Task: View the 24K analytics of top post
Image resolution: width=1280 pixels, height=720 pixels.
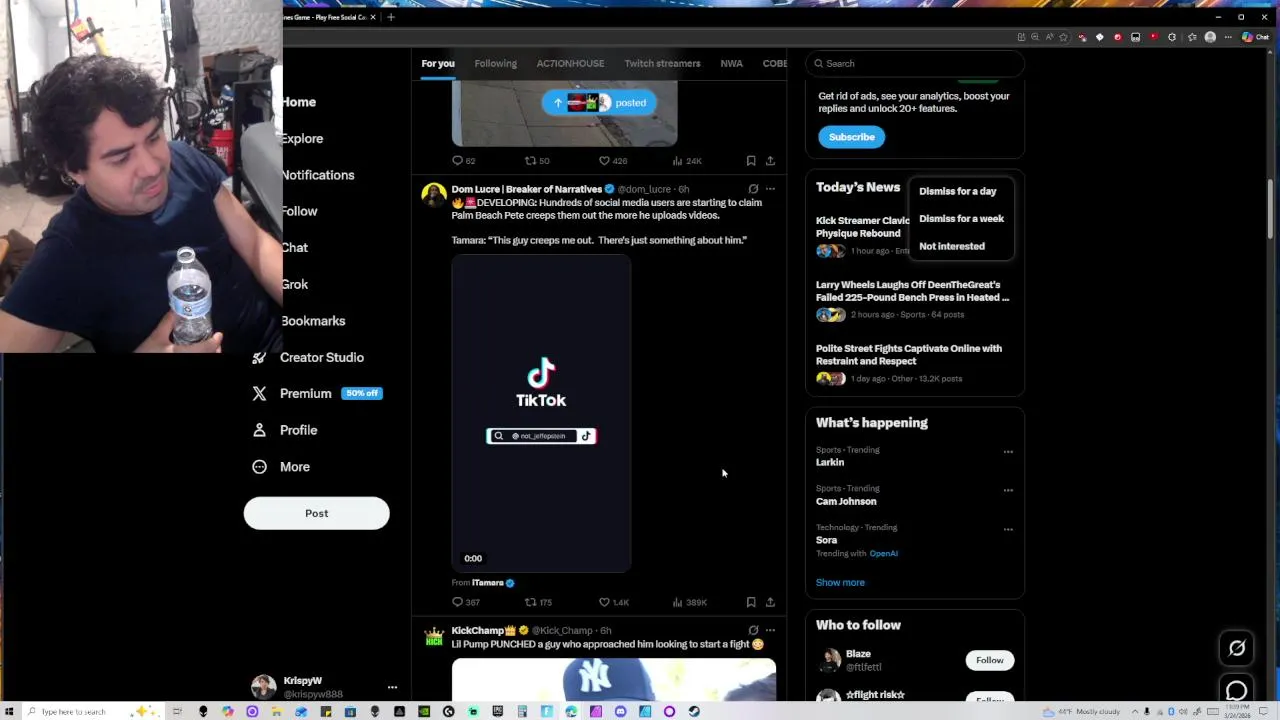Action: (687, 160)
